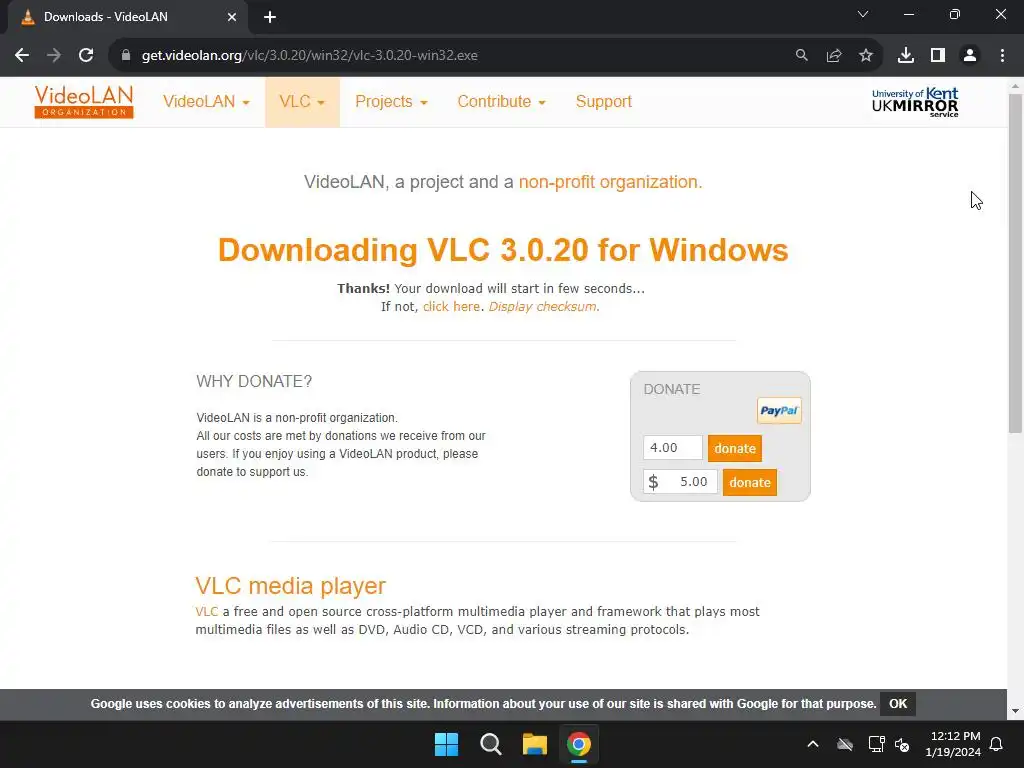Open the Windows Start menu

[x=447, y=744]
